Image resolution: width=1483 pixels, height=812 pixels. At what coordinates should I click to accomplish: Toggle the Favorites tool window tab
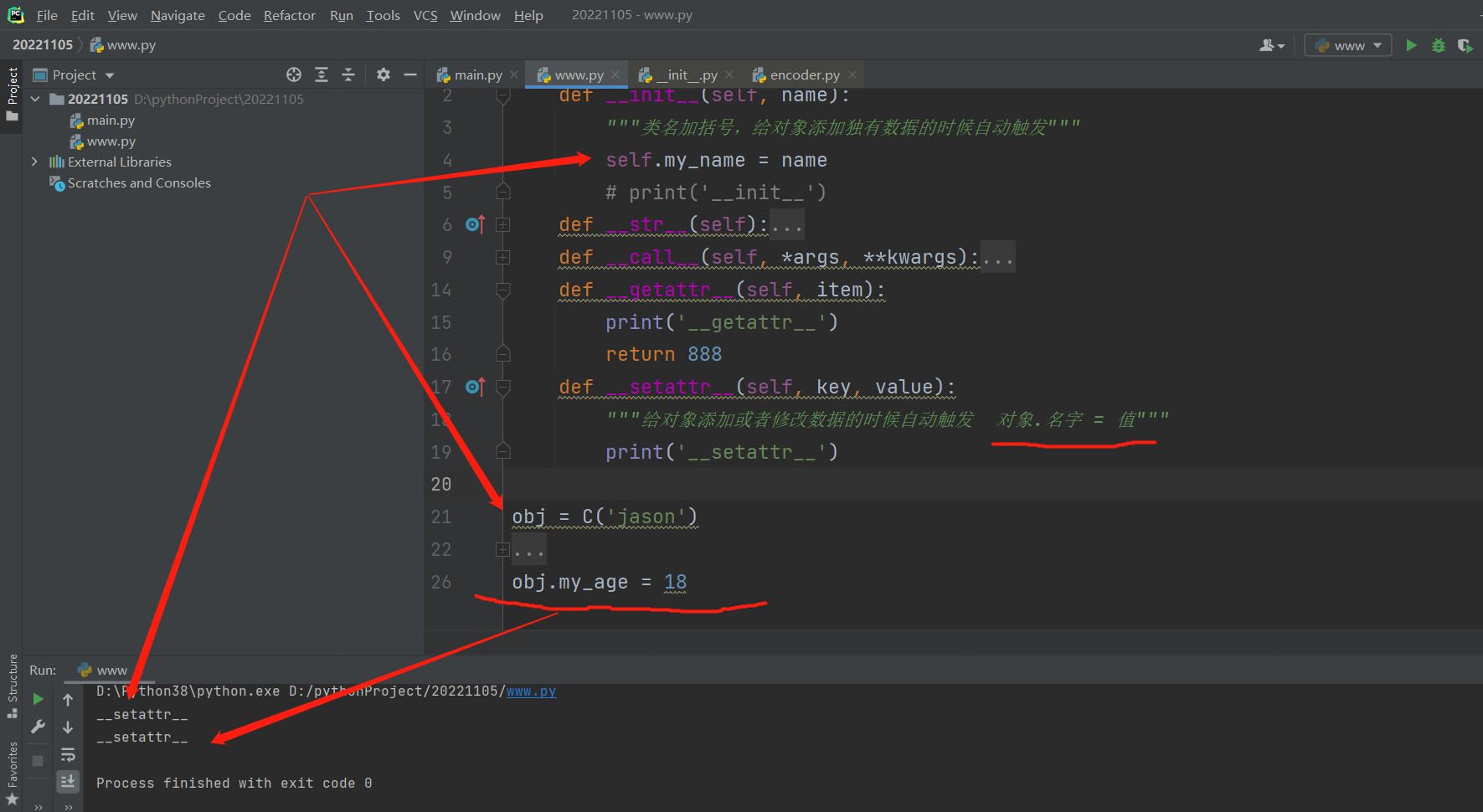12,773
